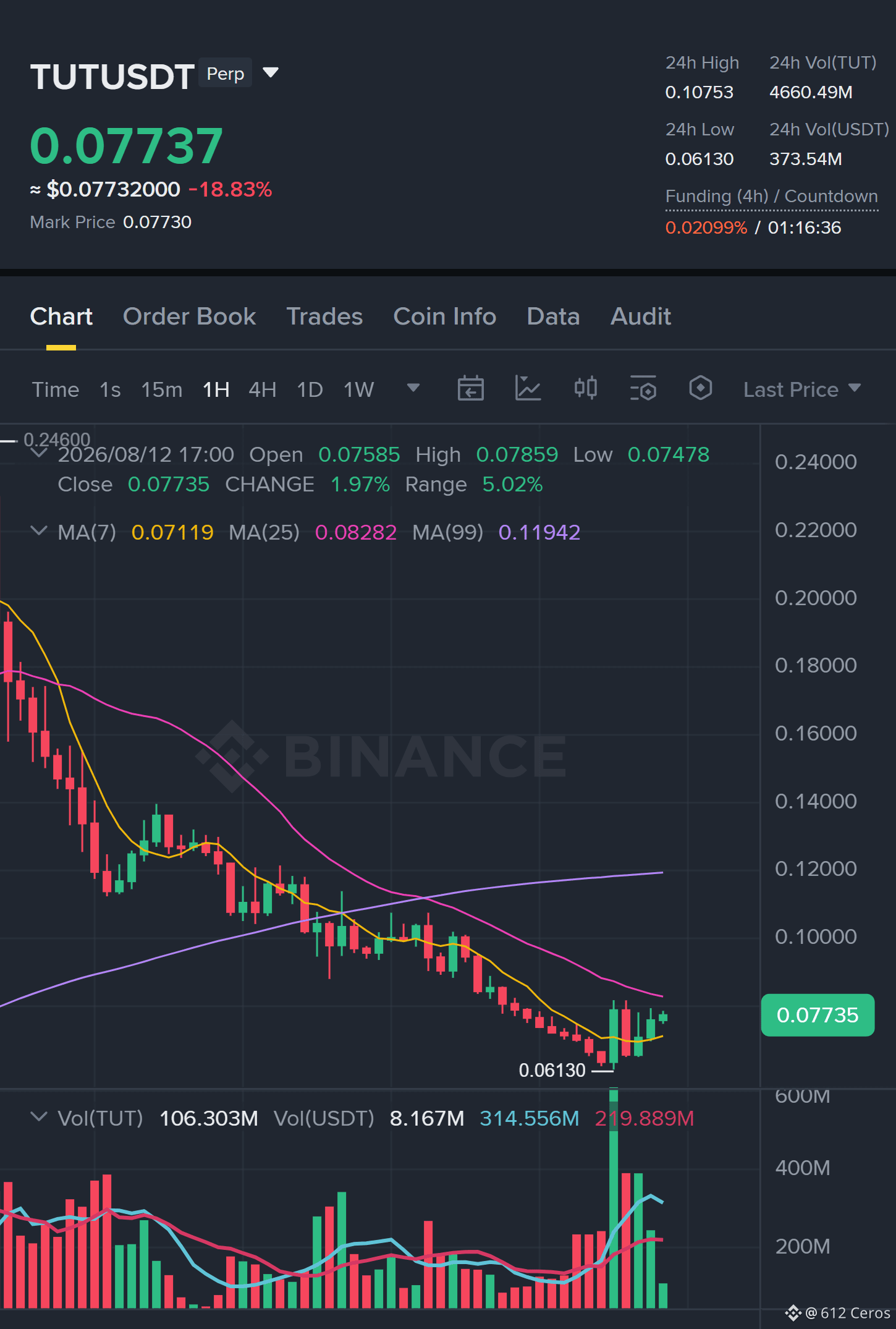The width and height of the screenshot is (896, 1329).
Task: Select the 1W interval
Action: tap(359, 389)
